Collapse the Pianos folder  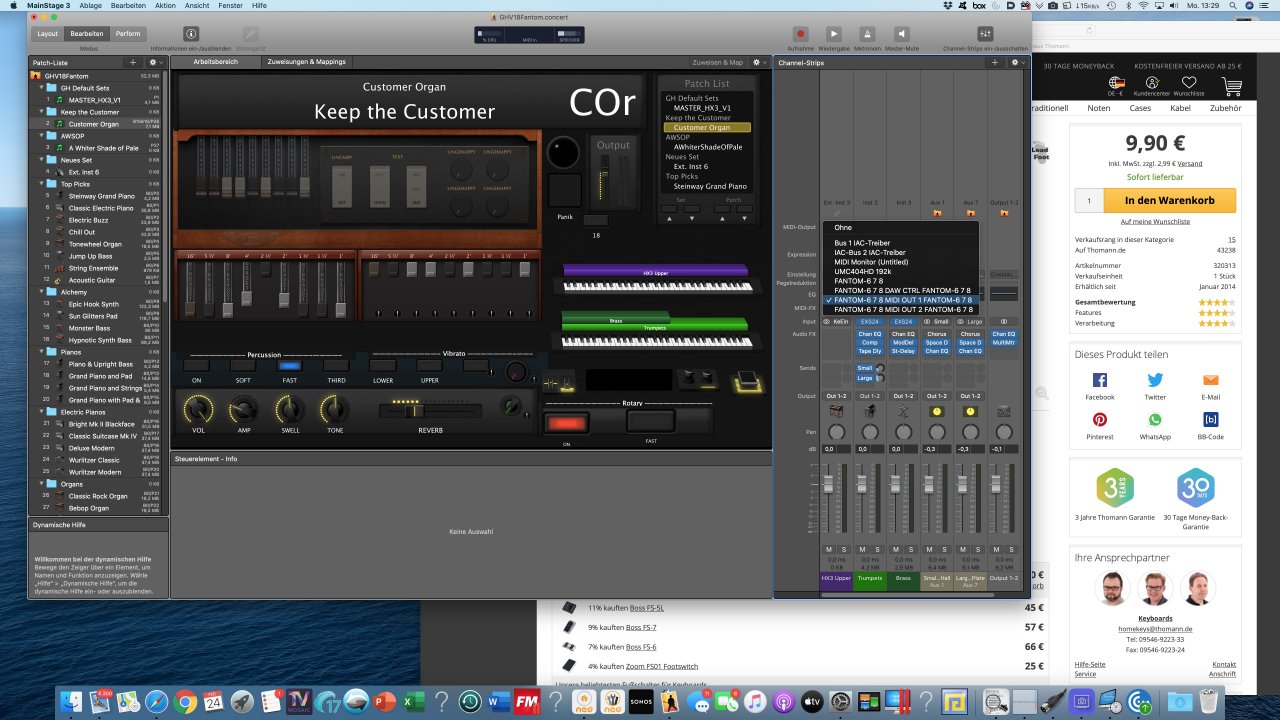pos(42,352)
